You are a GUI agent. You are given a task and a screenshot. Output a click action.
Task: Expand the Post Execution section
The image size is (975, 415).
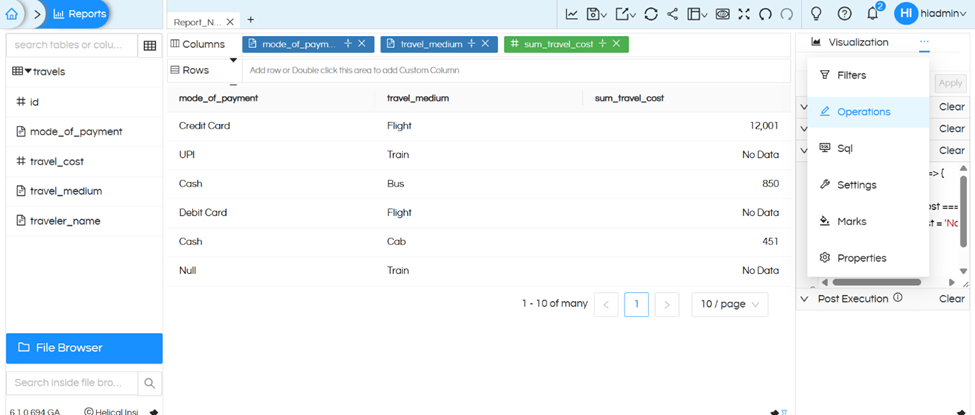click(804, 298)
